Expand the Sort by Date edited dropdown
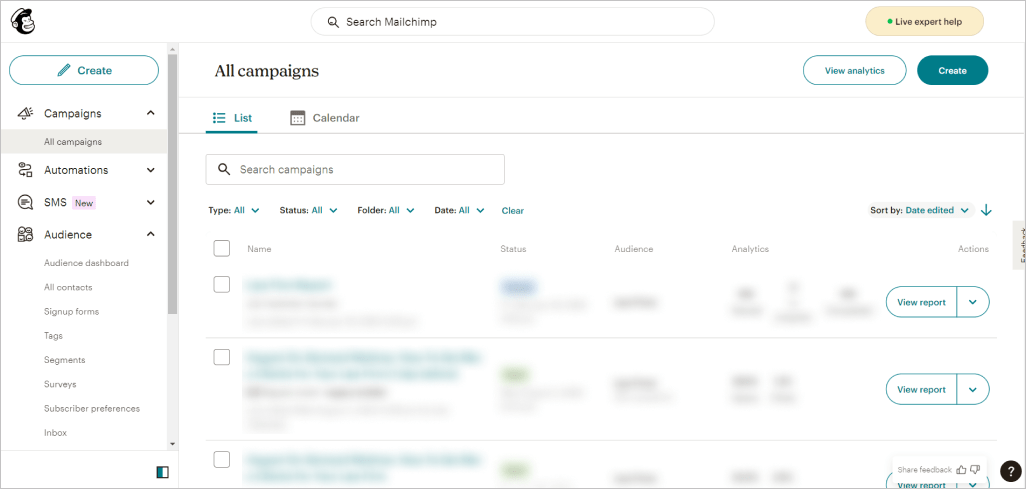The image size is (1026, 489). (936, 211)
